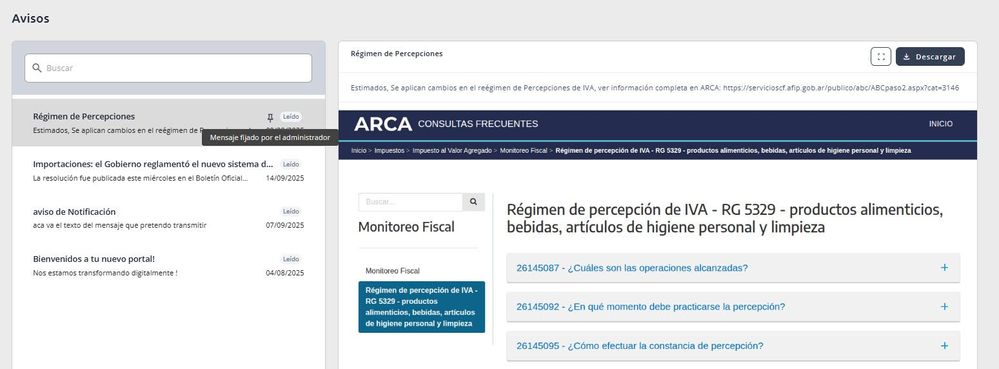
Task: Open the Régimen de Percepciones notice
Action: coord(168,122)
